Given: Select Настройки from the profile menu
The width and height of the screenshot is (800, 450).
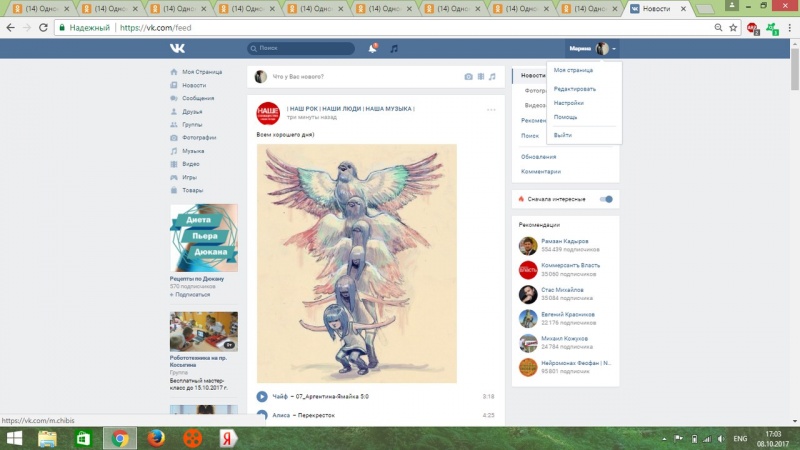Looking at the screenshot, I should click(x=568, y=103).
